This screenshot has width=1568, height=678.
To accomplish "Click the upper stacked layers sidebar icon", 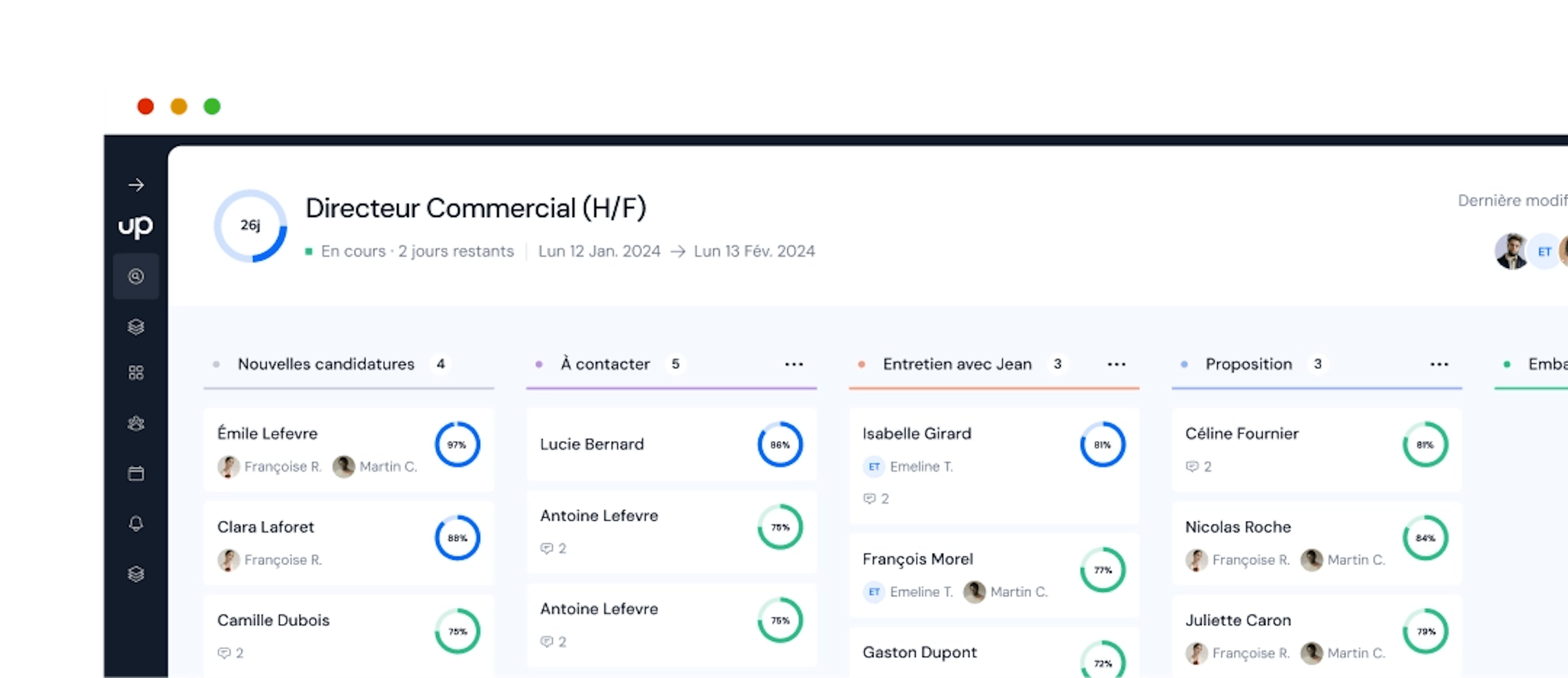I will tap(136, 327).
